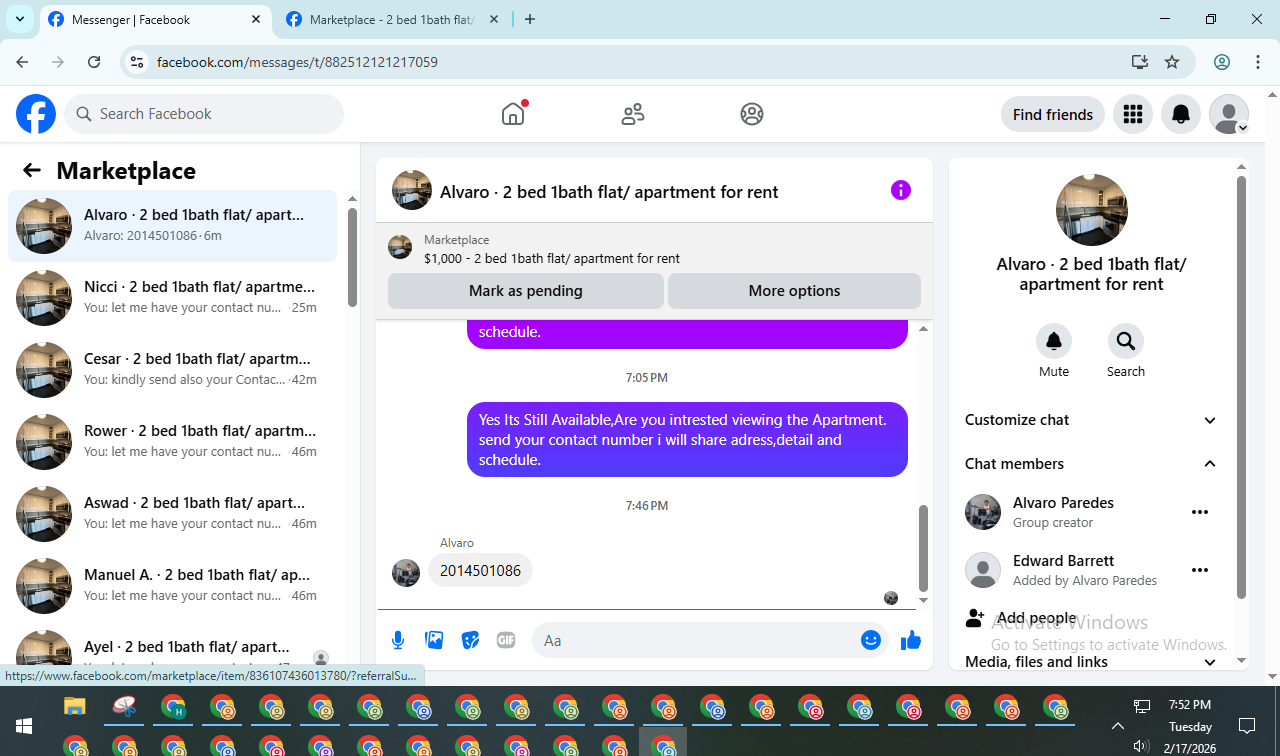Choose a sticker
The image size is (1280, 756).
[x=470, y=640]
